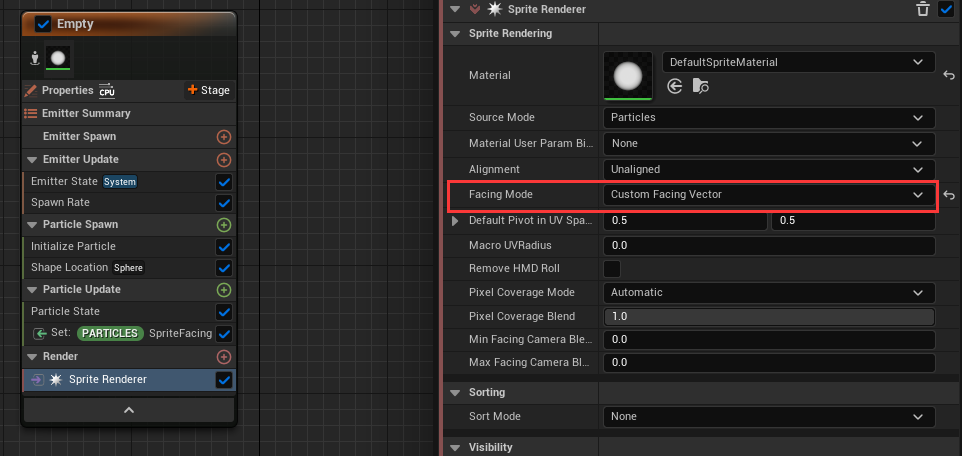
Task: Disable the Spawn Rate module checkbox
Action: point(224,203)
